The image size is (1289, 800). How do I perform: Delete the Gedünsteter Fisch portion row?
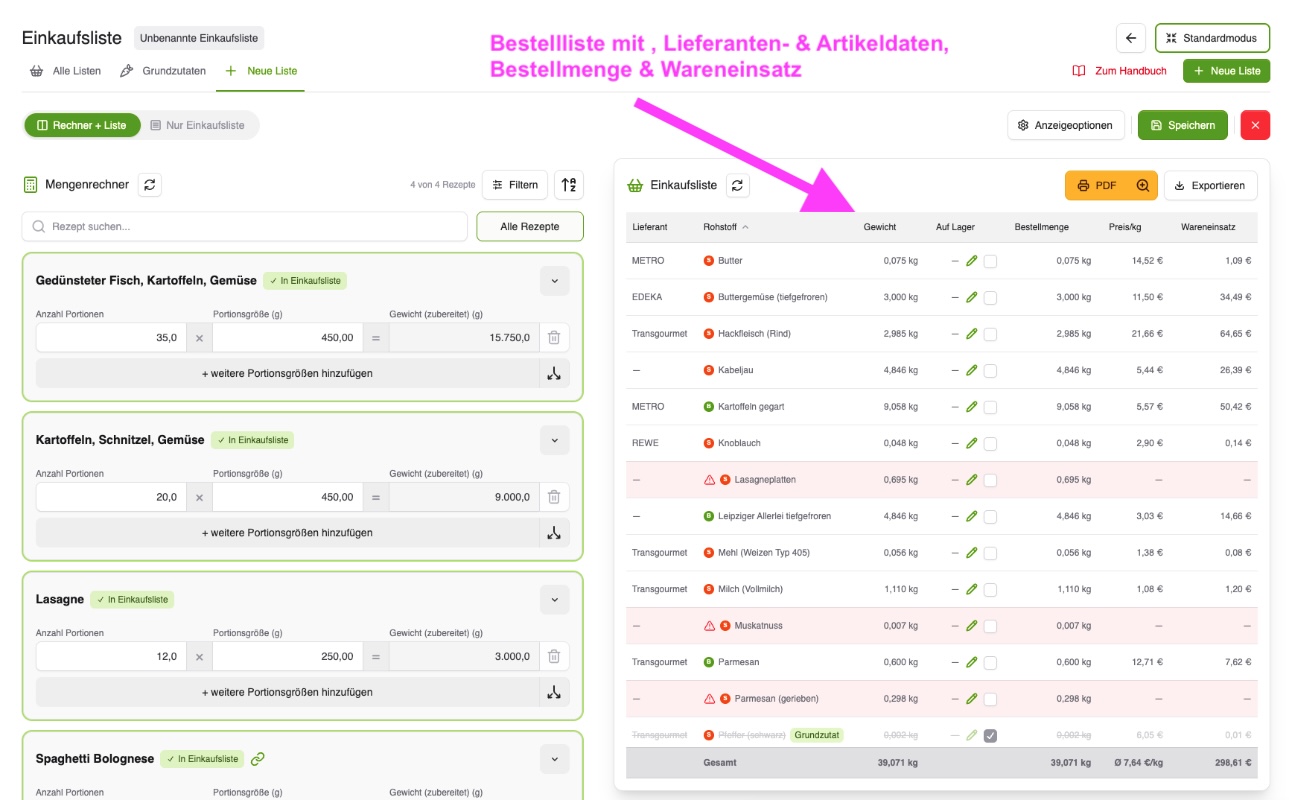coord(554,338)
